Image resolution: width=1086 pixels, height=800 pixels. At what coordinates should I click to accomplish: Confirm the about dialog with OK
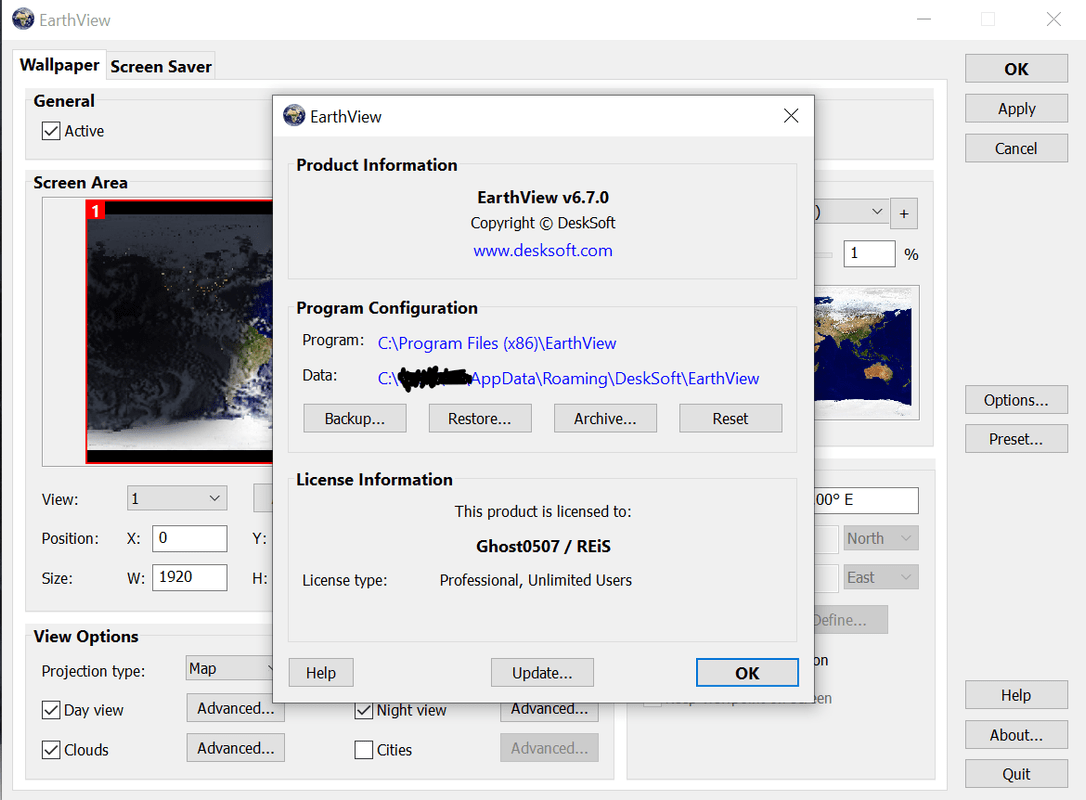(x=747, y=673)
